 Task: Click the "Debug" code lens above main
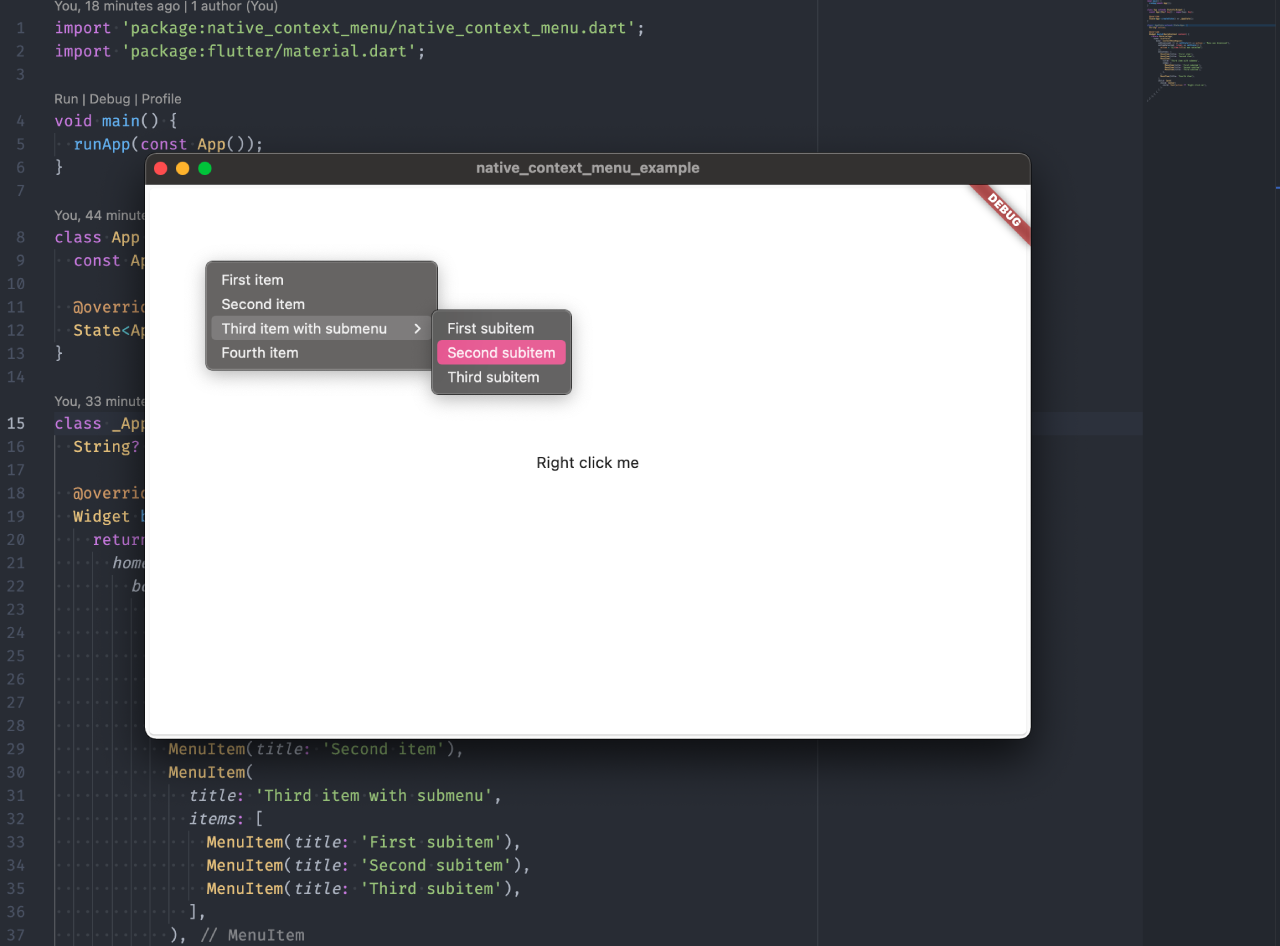110,99
